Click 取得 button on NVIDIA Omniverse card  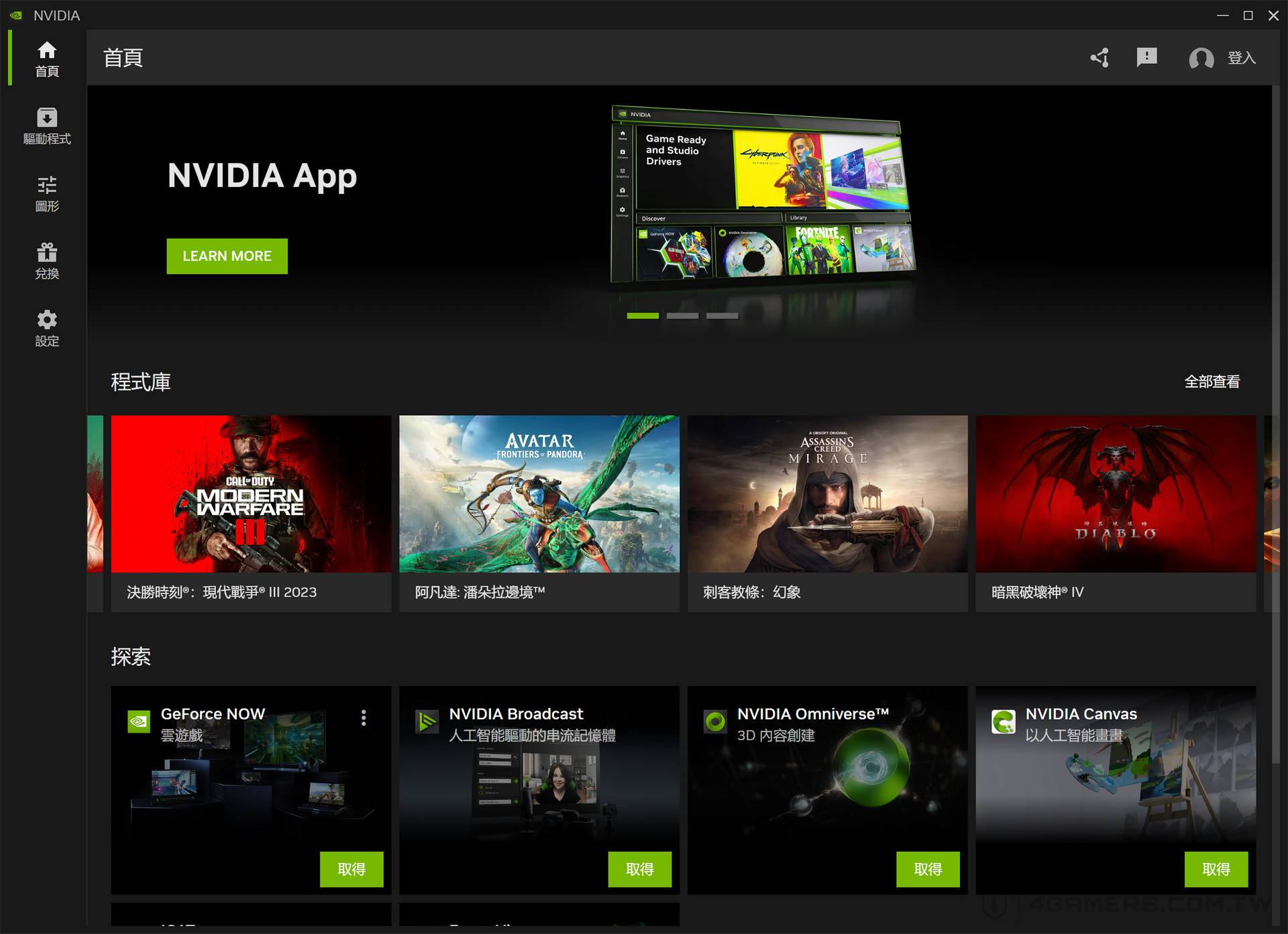(928, 870)
